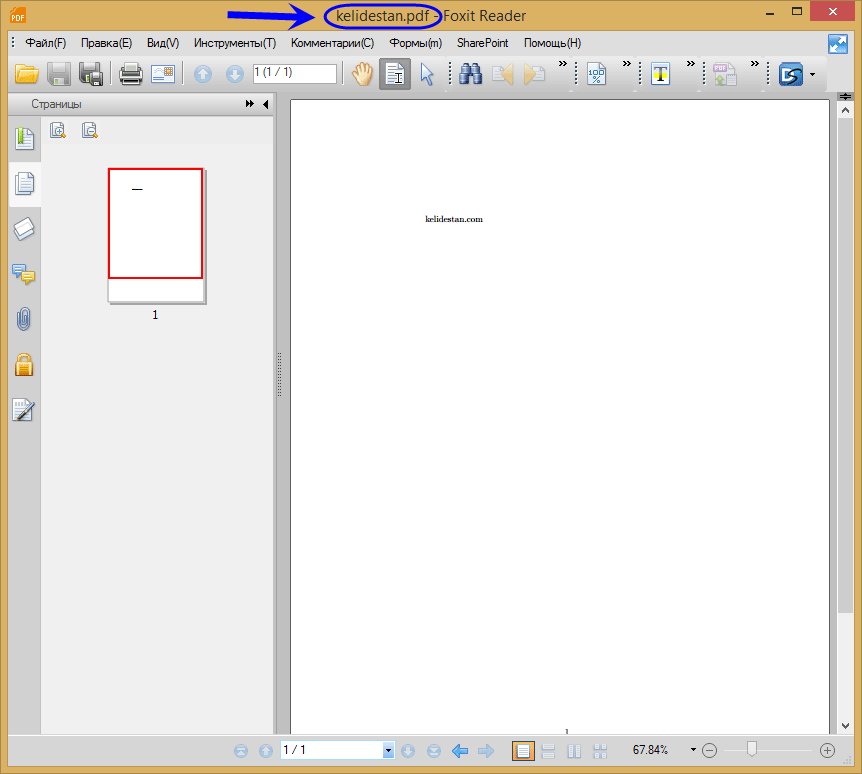
Task: Select the Hand tool
Action: tap(363, 74)
